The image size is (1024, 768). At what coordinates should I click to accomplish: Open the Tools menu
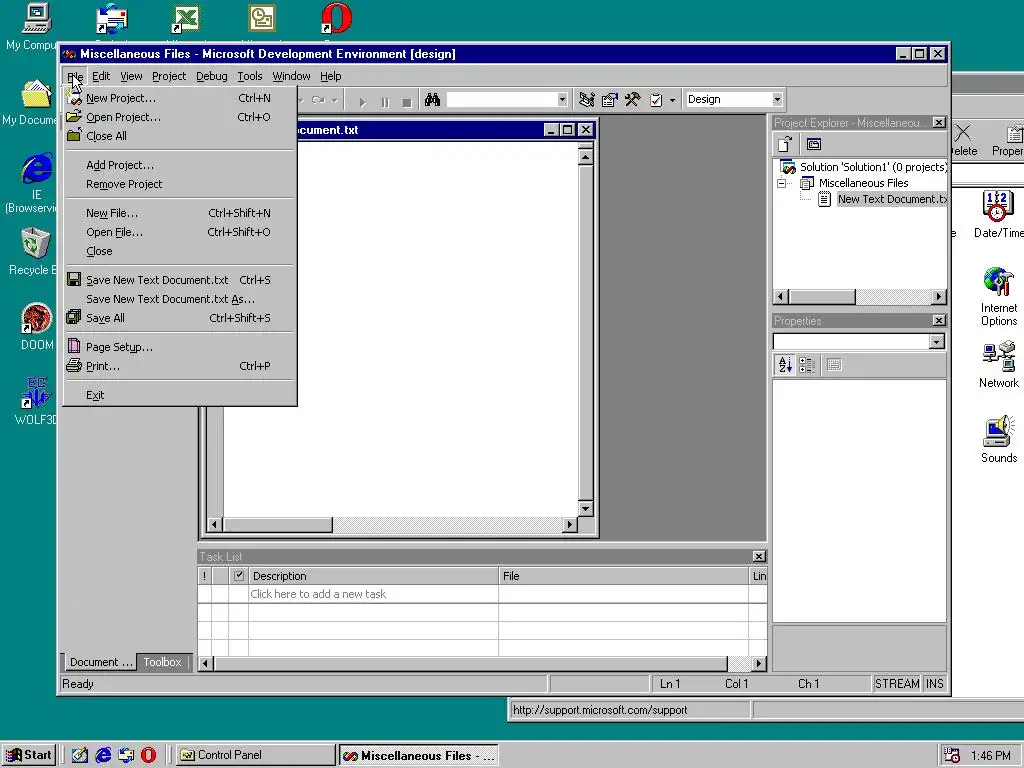pos(249,76)
